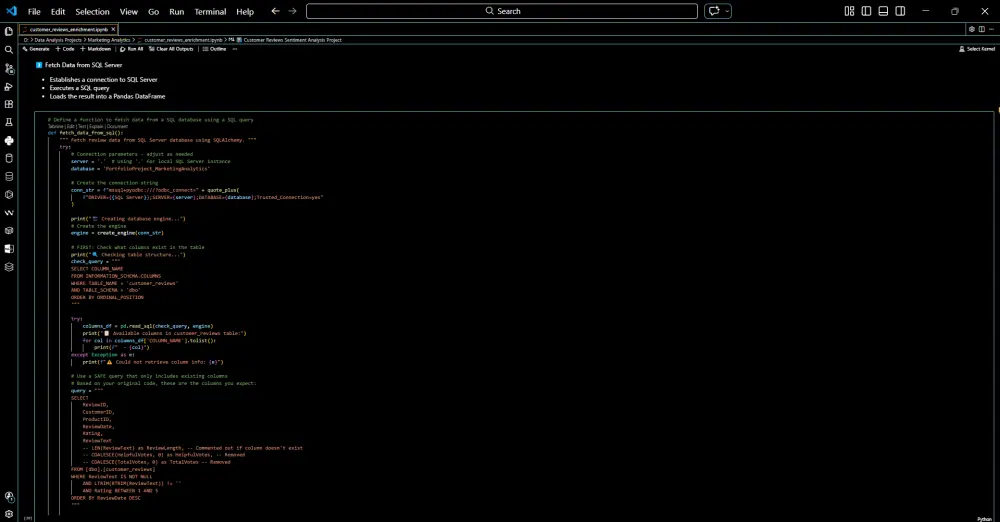Open the Manage gear at sidebar bottom
Image resolution: width=1000 pixels, height=522 pixels.
(9, 514)
